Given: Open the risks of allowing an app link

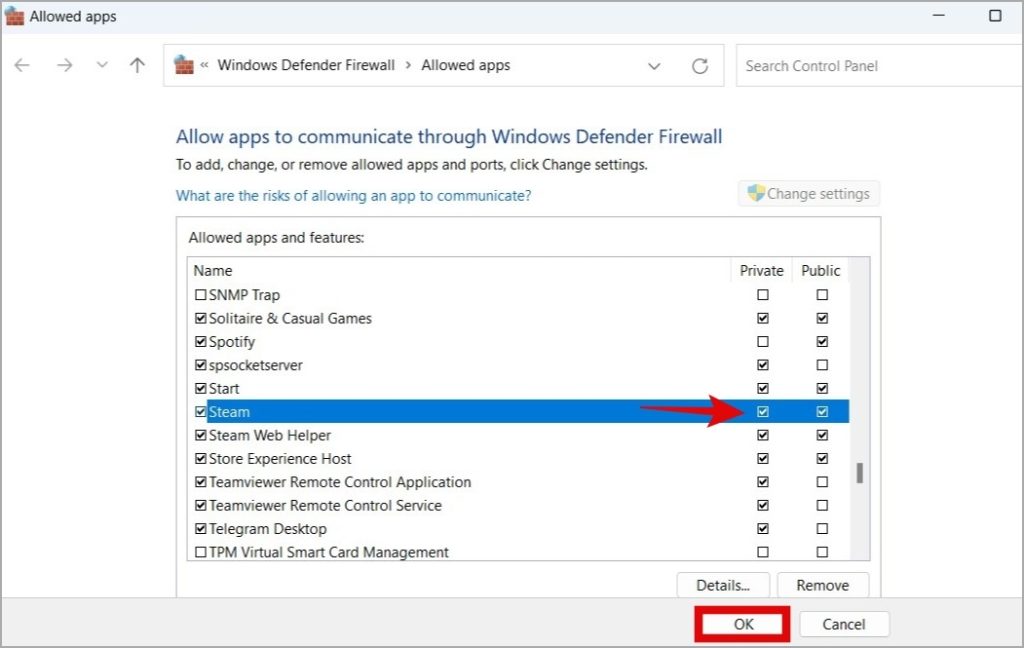Looking at the screenshot, I should [x=353, y=195].
